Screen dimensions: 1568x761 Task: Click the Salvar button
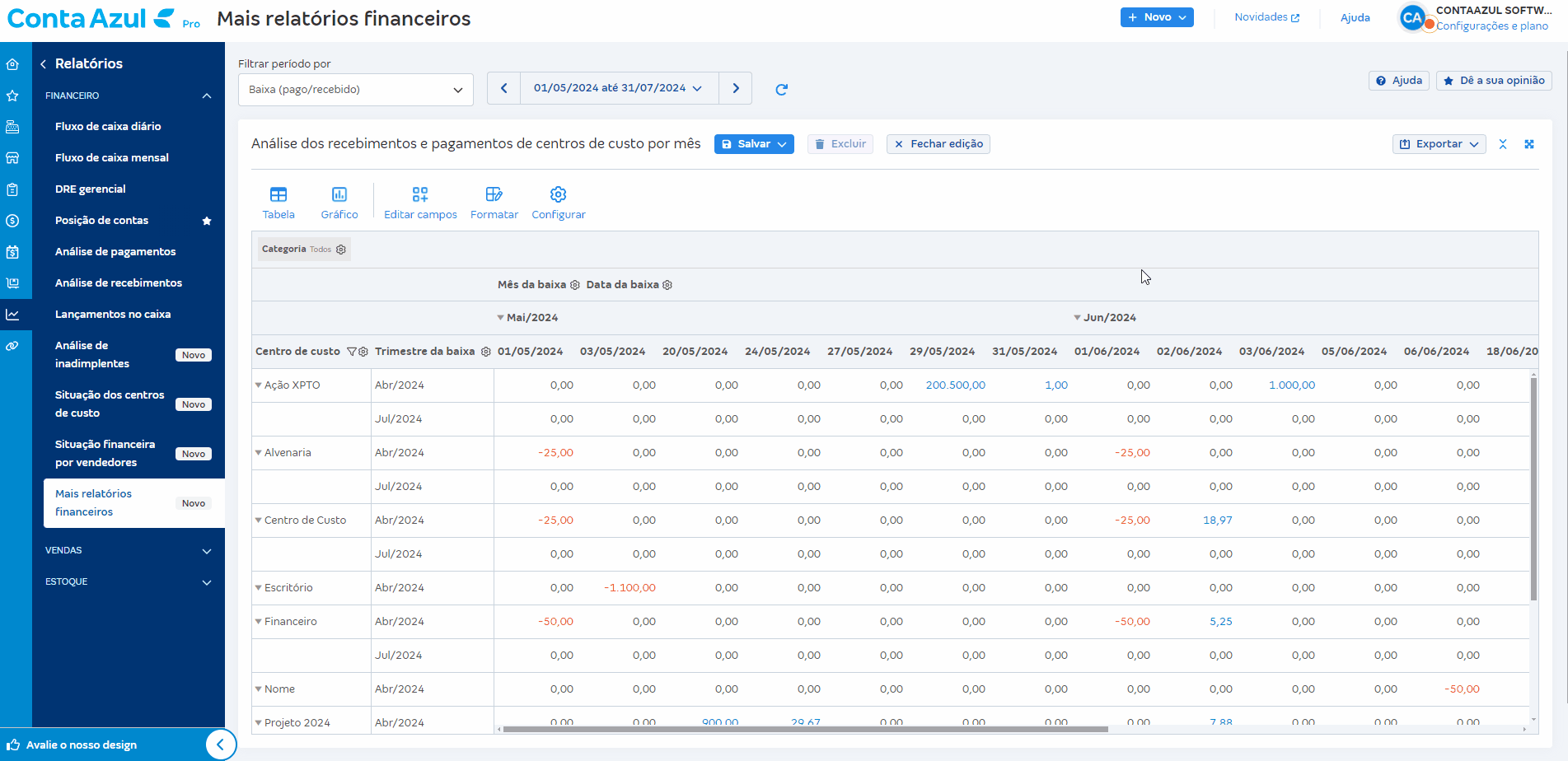[754, 144]
